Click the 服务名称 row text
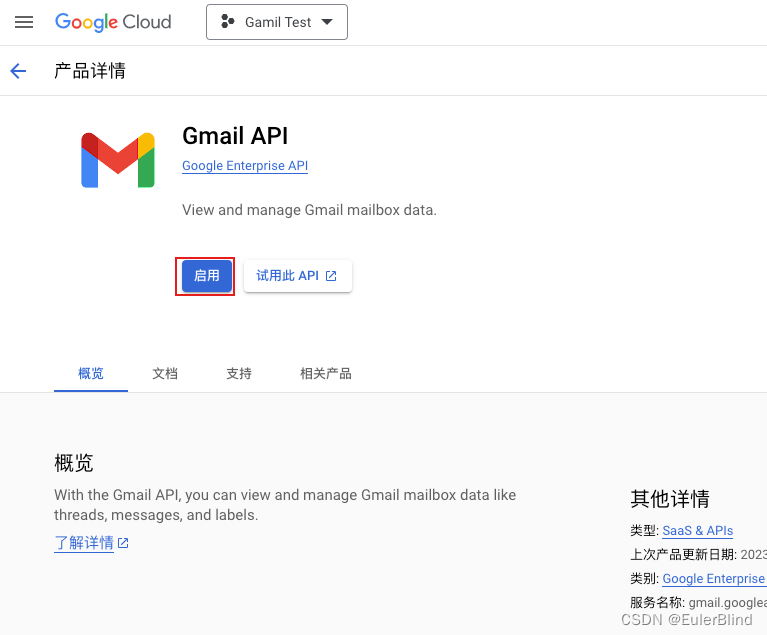This screenshot has width=767, height=635. pyautogui.click(x=699, y=603)
